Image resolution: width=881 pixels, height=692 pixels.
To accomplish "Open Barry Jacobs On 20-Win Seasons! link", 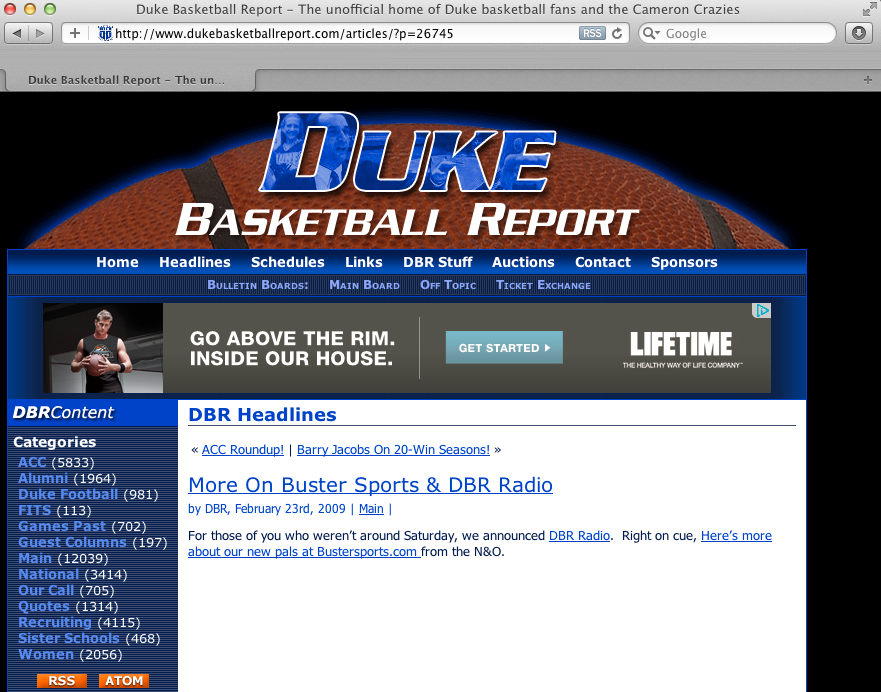I will click(393, 450).
